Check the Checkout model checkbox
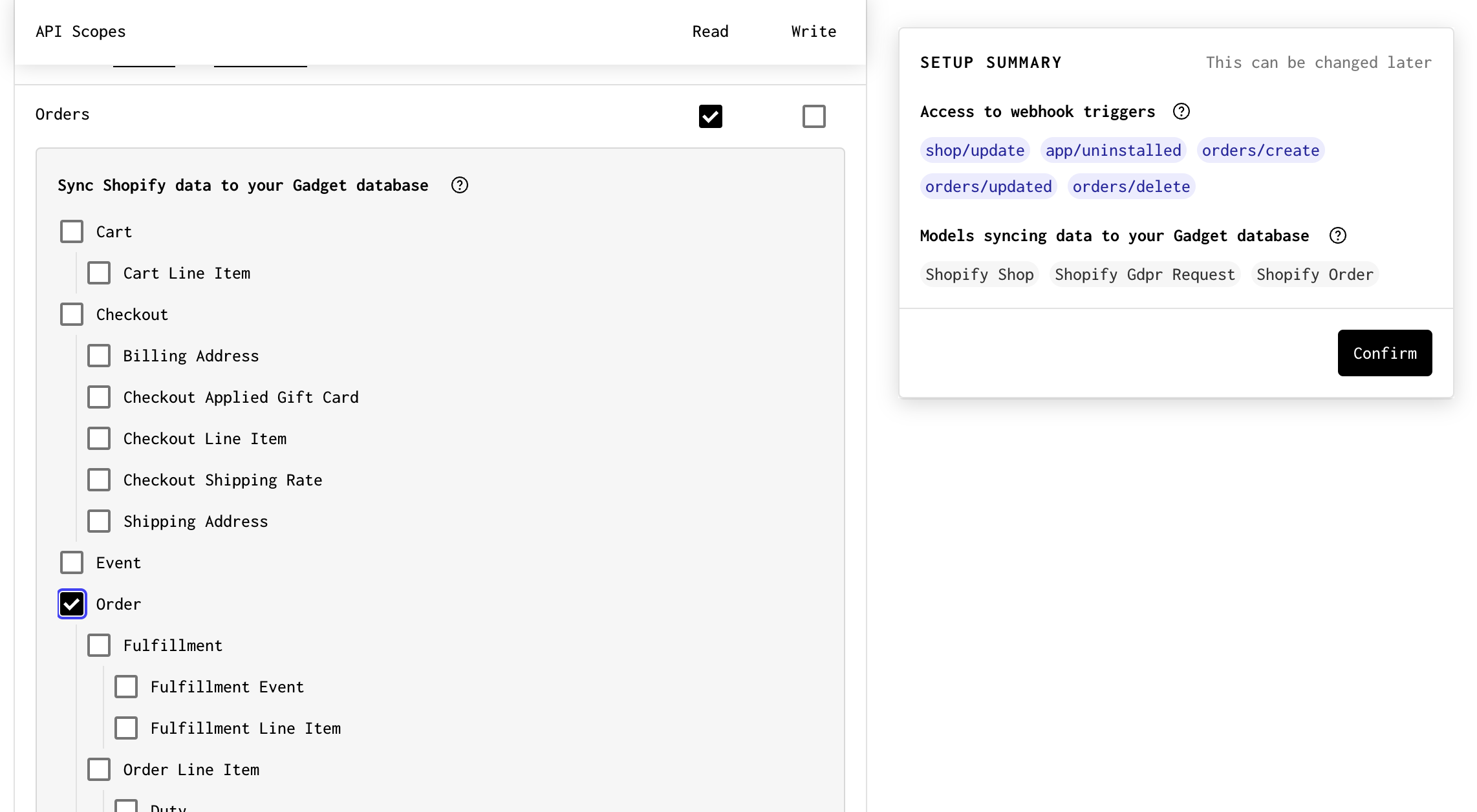This screenshot has width=1477, height=812. tap(72, 314)
